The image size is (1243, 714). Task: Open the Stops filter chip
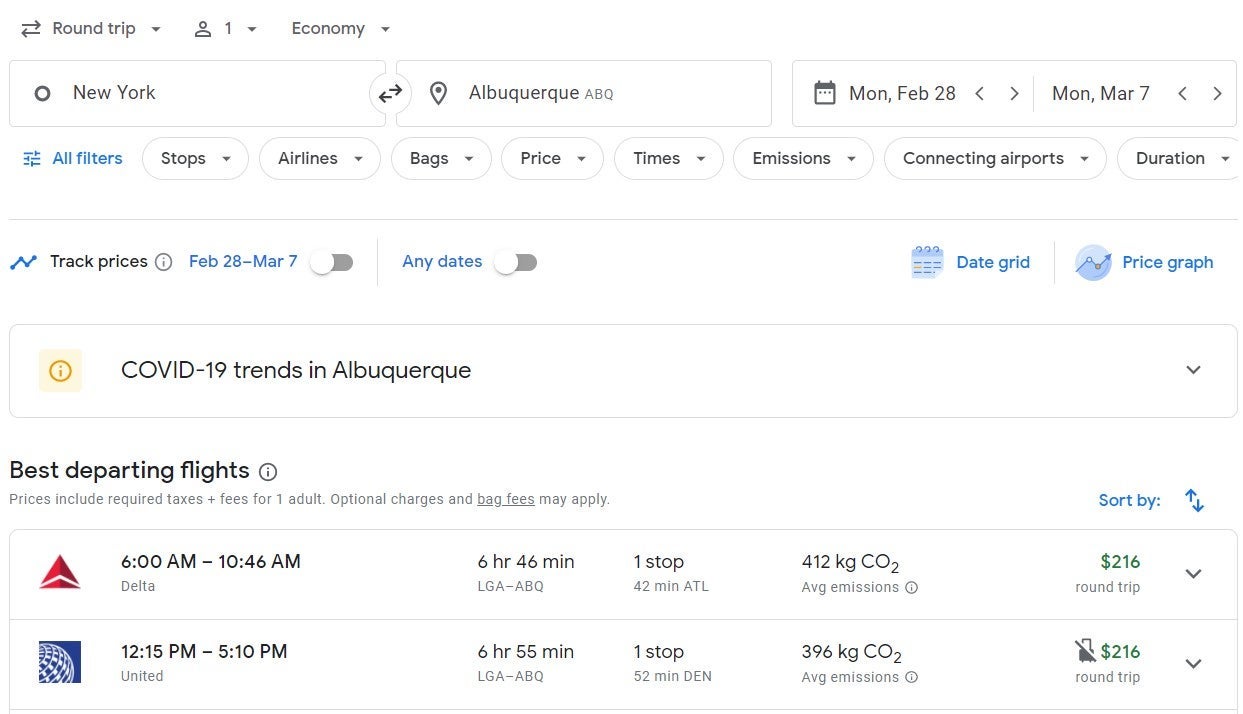click(195, 158)
